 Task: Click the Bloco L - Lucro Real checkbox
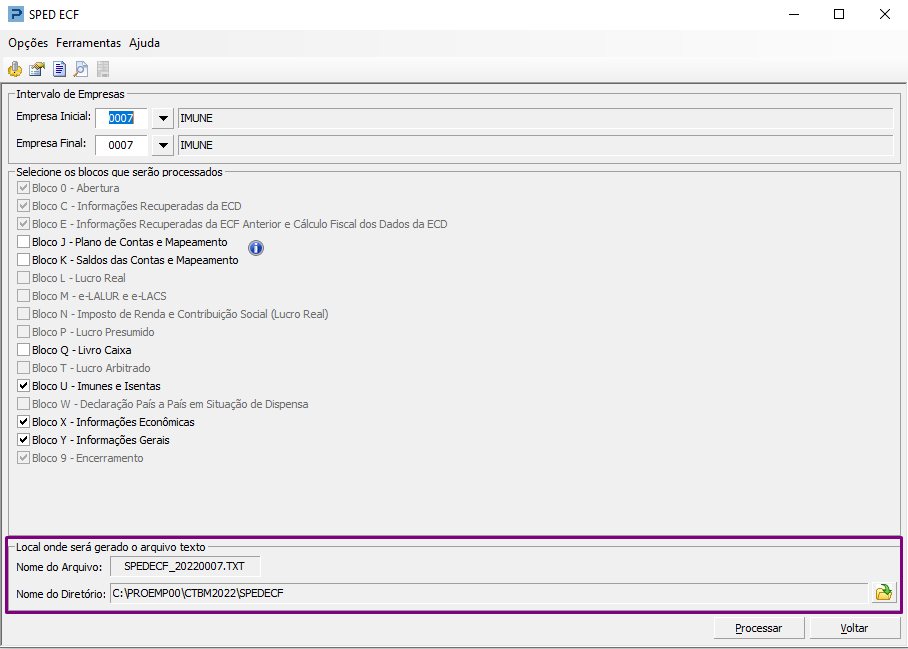(x=23, y=278)
